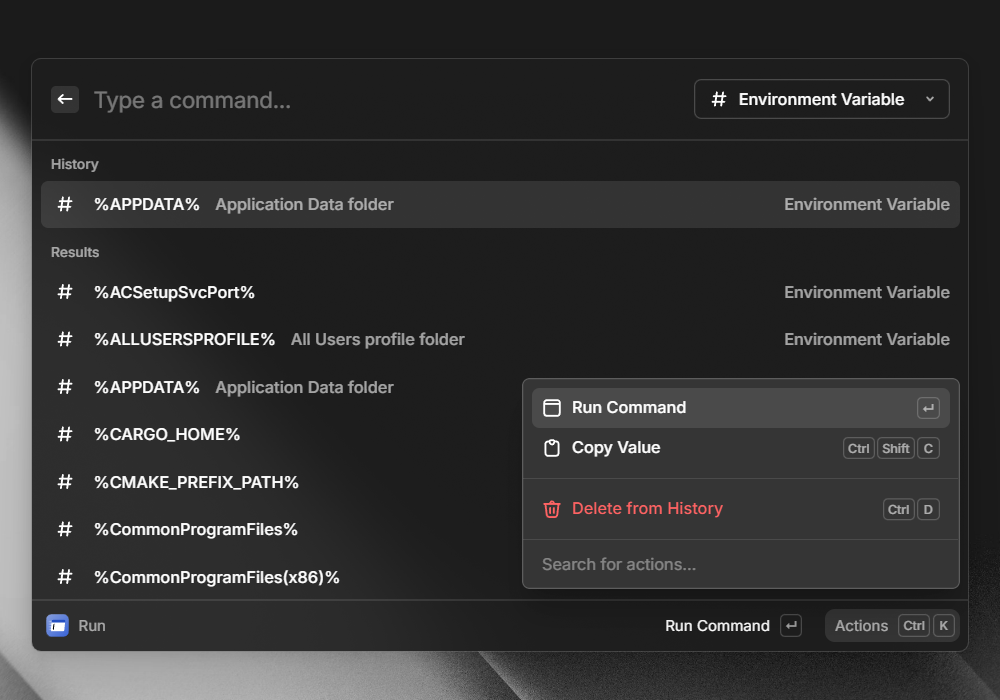Click the hash icon beside %ACSetupSvcPort%
The width and height of the screenshot is (1000, 700).
tap(65, 292)
